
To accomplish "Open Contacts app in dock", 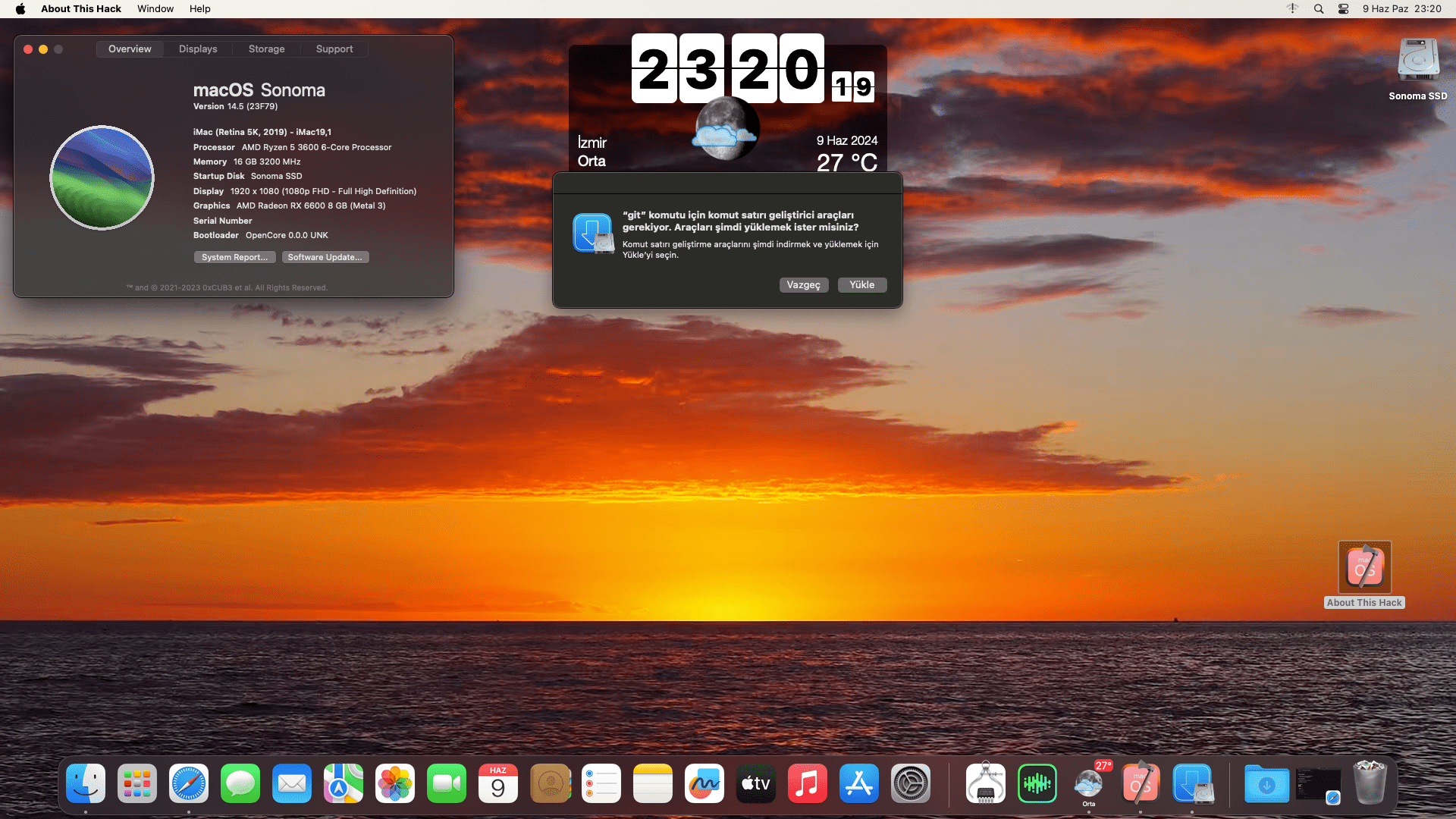I will 550,783.
